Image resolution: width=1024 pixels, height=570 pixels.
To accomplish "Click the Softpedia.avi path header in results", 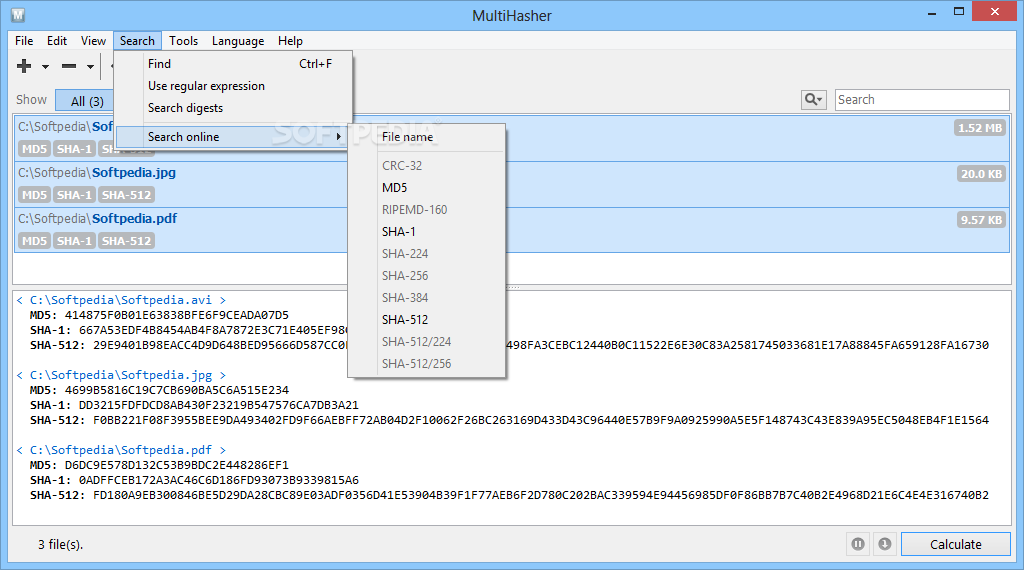I will (121, 300).
